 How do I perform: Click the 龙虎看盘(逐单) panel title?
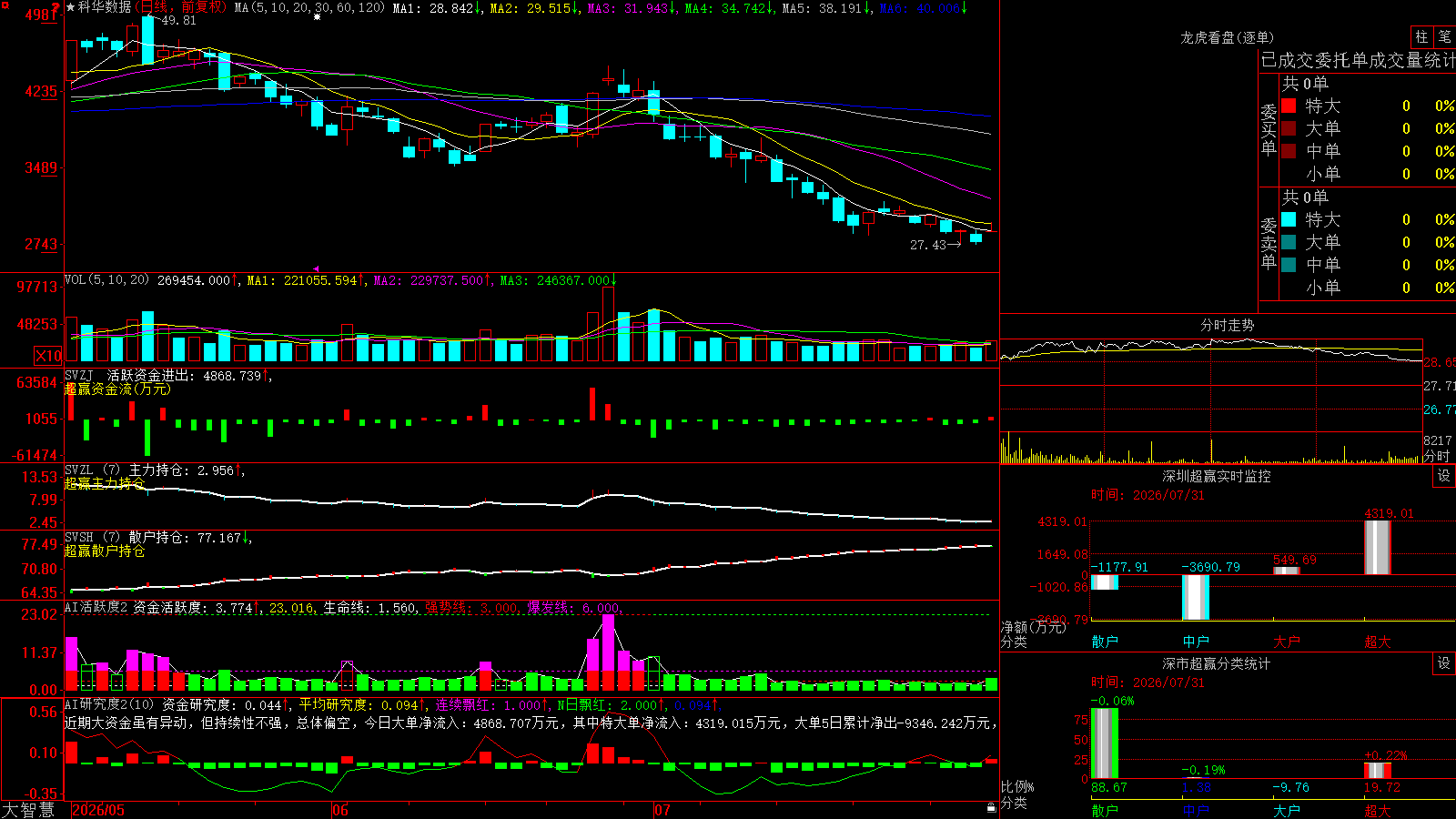(x=1228, y=37)
